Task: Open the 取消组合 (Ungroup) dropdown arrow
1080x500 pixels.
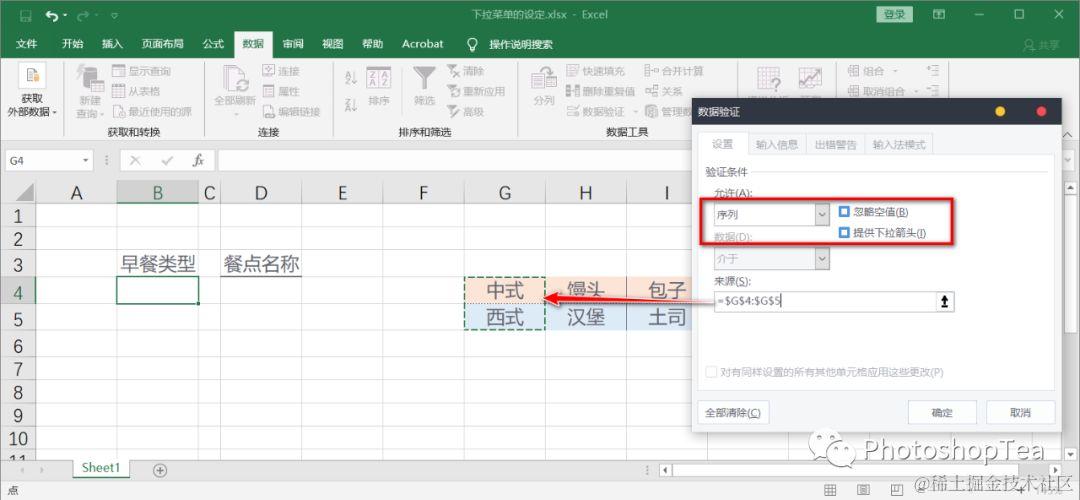Action: coord(916,91)
